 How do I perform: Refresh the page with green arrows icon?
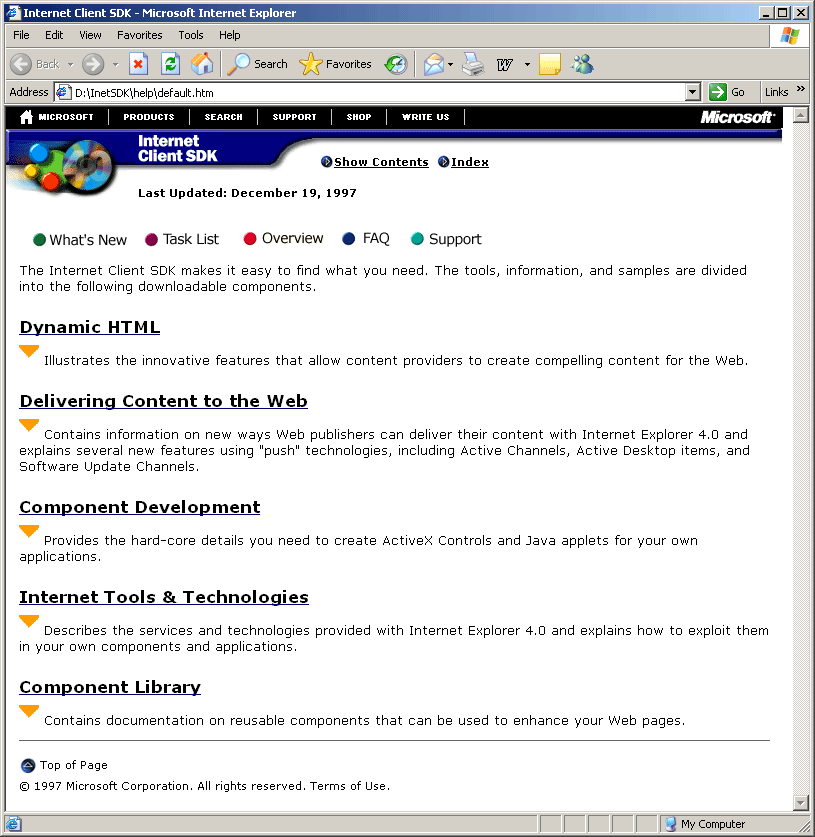click(x=170, y=64)
